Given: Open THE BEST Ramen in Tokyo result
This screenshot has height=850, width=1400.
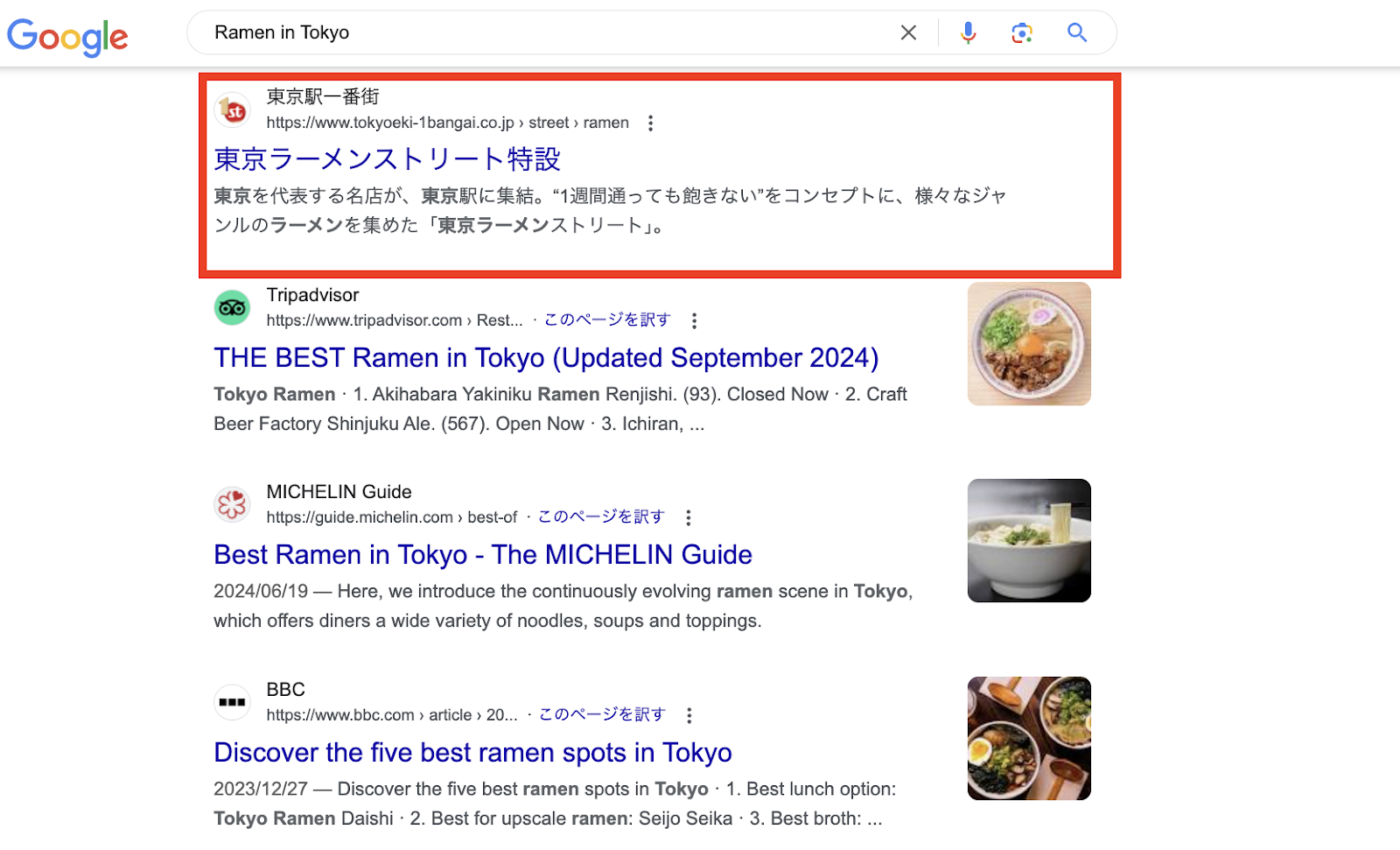Looking at the screenshot, I should pos(546,358).
